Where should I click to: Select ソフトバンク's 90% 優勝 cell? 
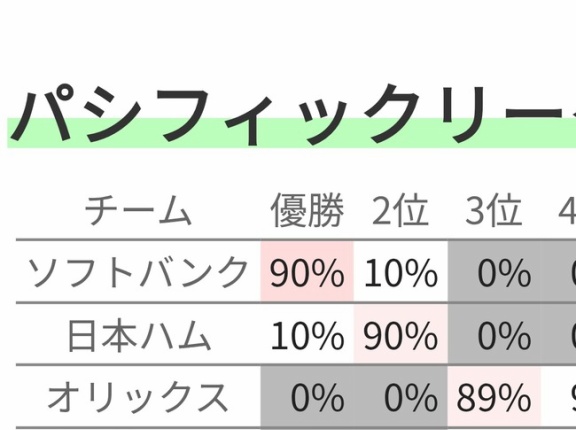(x=307, y=272)
